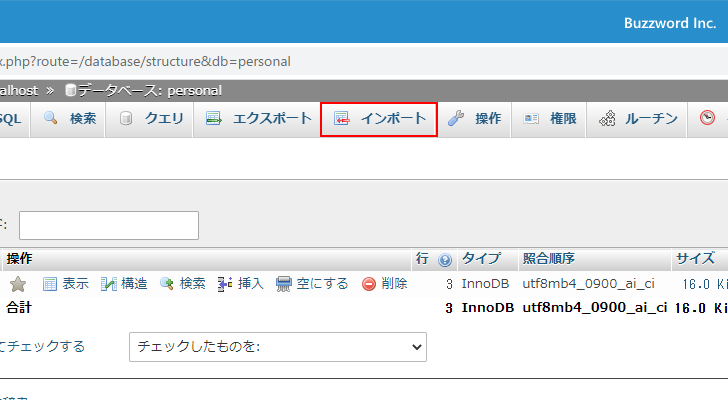Open the 挿入 link in table row
This screenshot has height=400, width=728.
point(251,284)
